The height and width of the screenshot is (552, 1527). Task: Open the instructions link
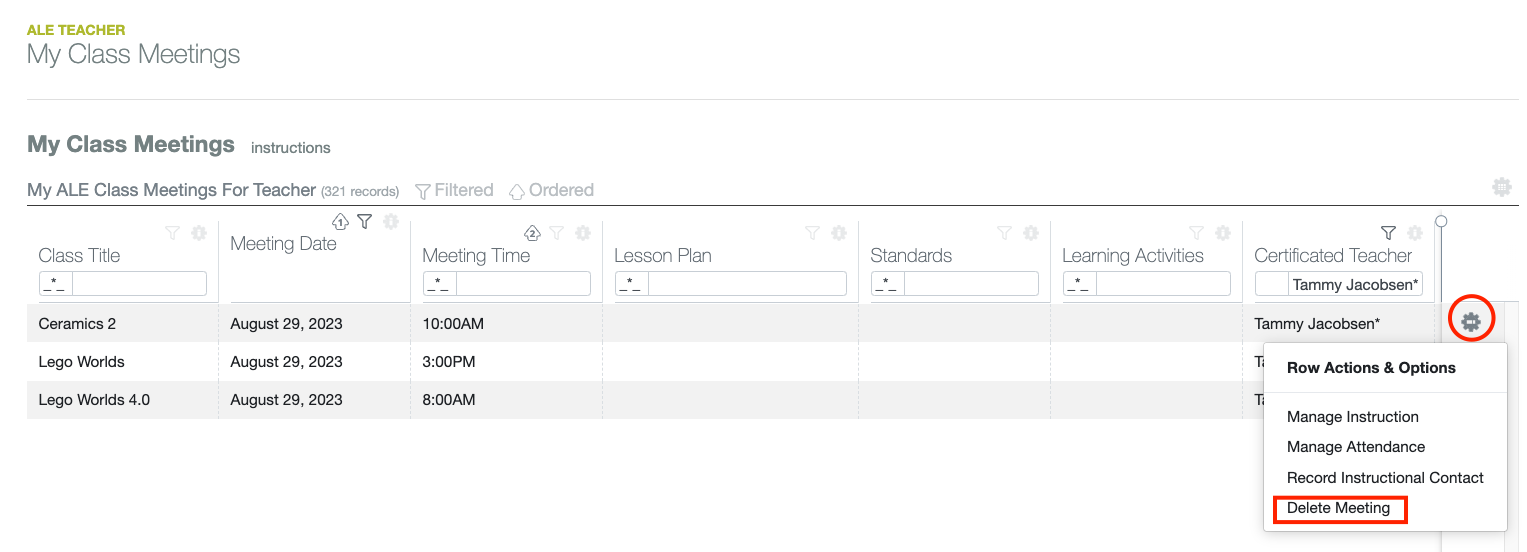pyautogui.click(x=290, y=148)
